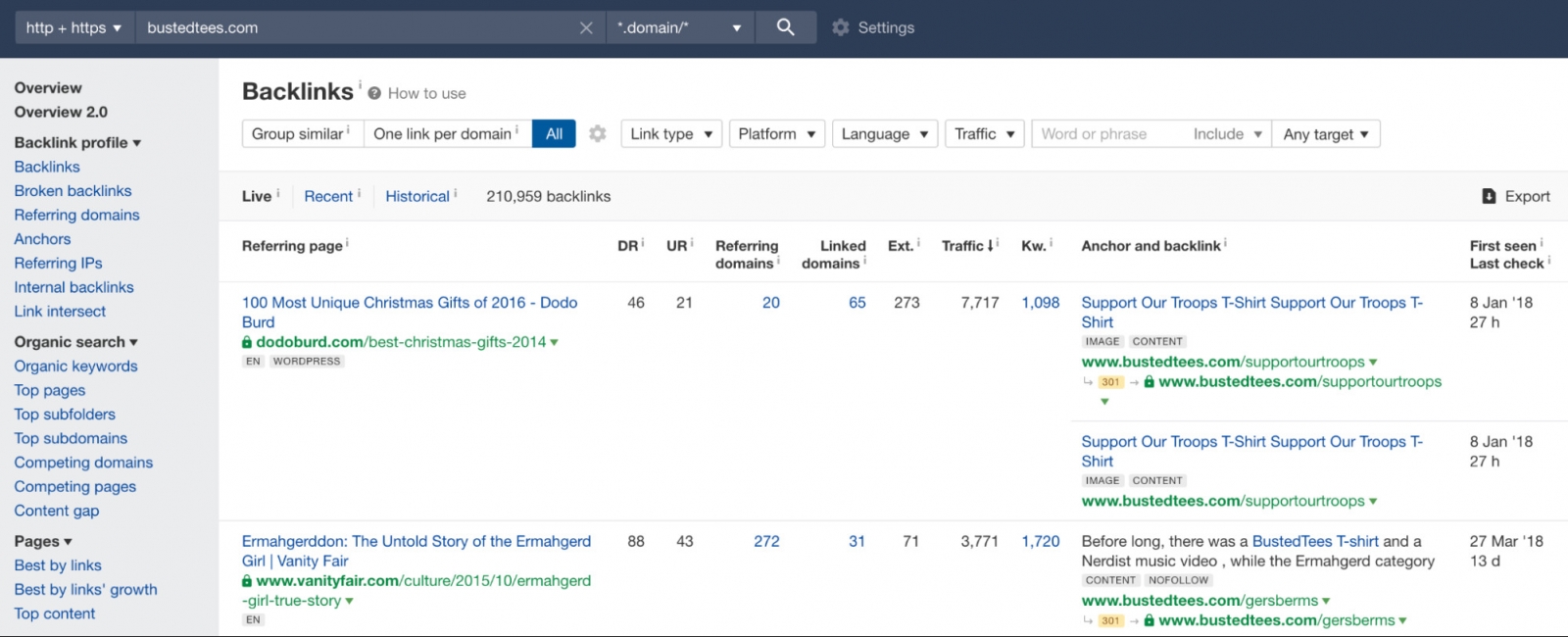Click the search magnifier icon
Image resolution: width=1568 pixels, height=637 pixels.
(785, 27)
